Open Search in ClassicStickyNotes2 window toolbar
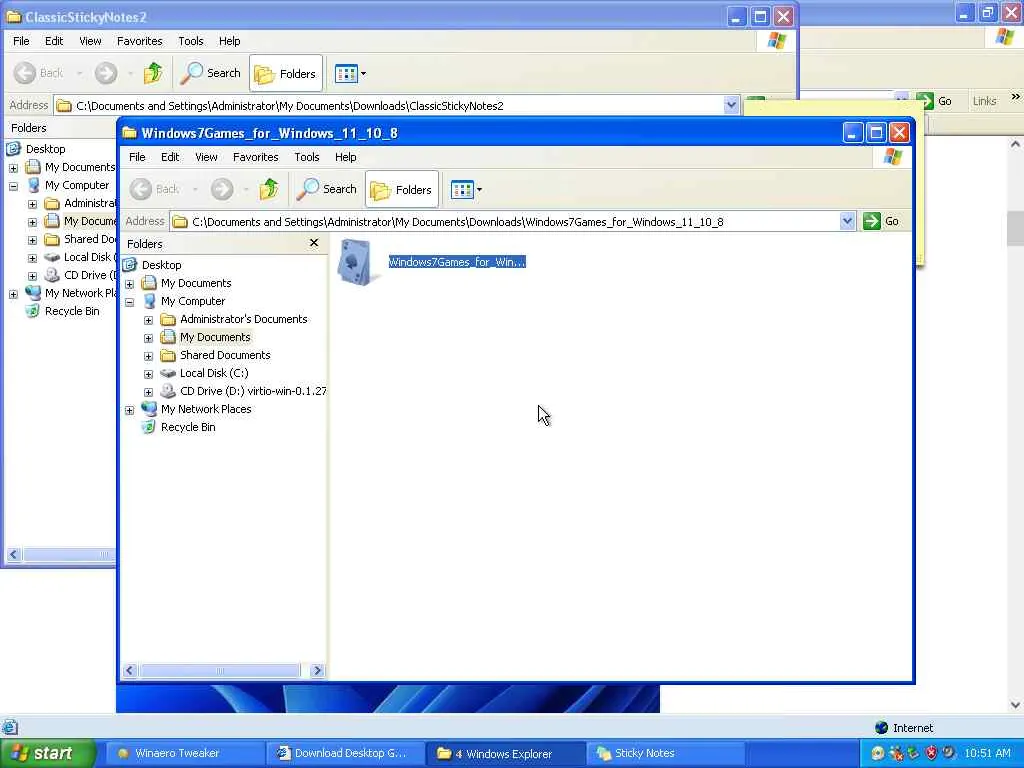 (211, 73)
